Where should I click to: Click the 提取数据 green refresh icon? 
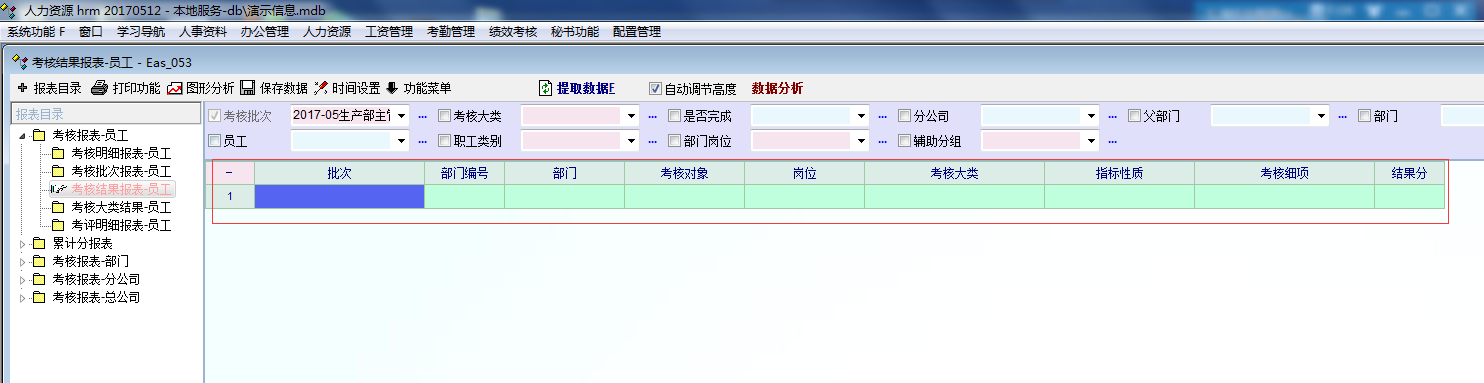tap(546, 88)
